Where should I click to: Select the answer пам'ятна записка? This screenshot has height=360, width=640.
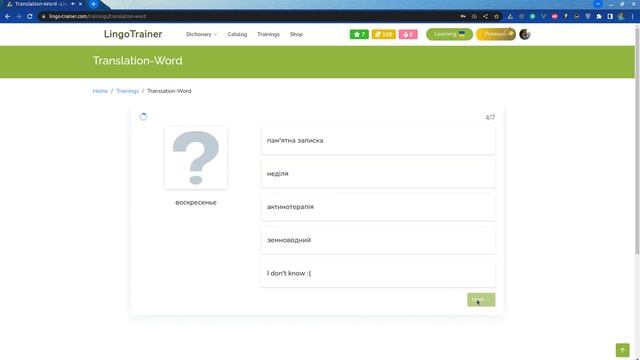[378, 140]
